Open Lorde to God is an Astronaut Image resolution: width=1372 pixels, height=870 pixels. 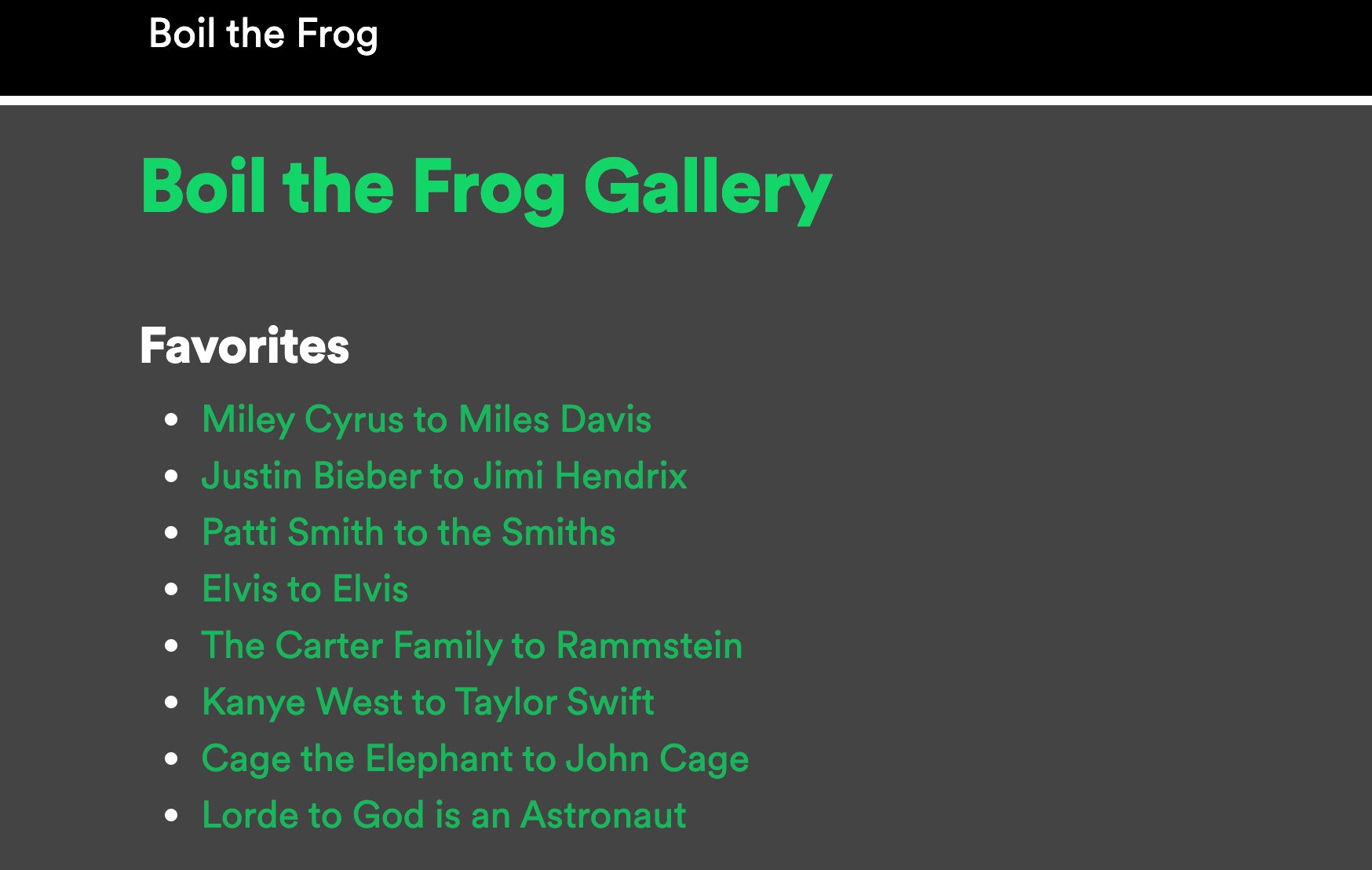pos(443,815)
